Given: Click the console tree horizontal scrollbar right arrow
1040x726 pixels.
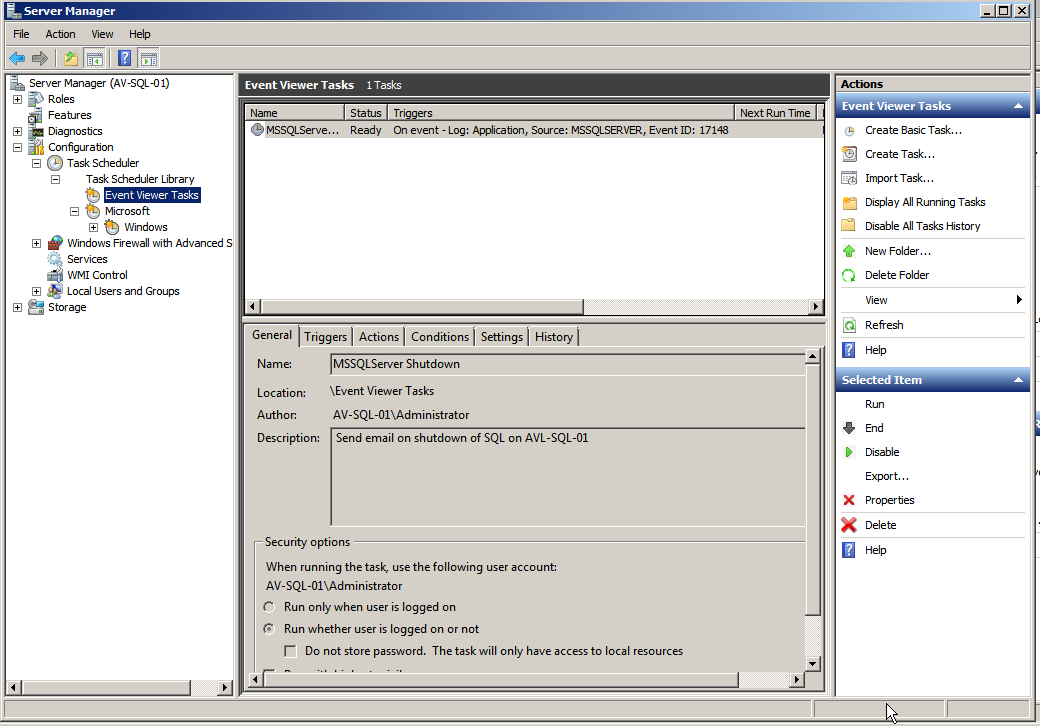Looking at the screenshot, I should tap(225, 688).
